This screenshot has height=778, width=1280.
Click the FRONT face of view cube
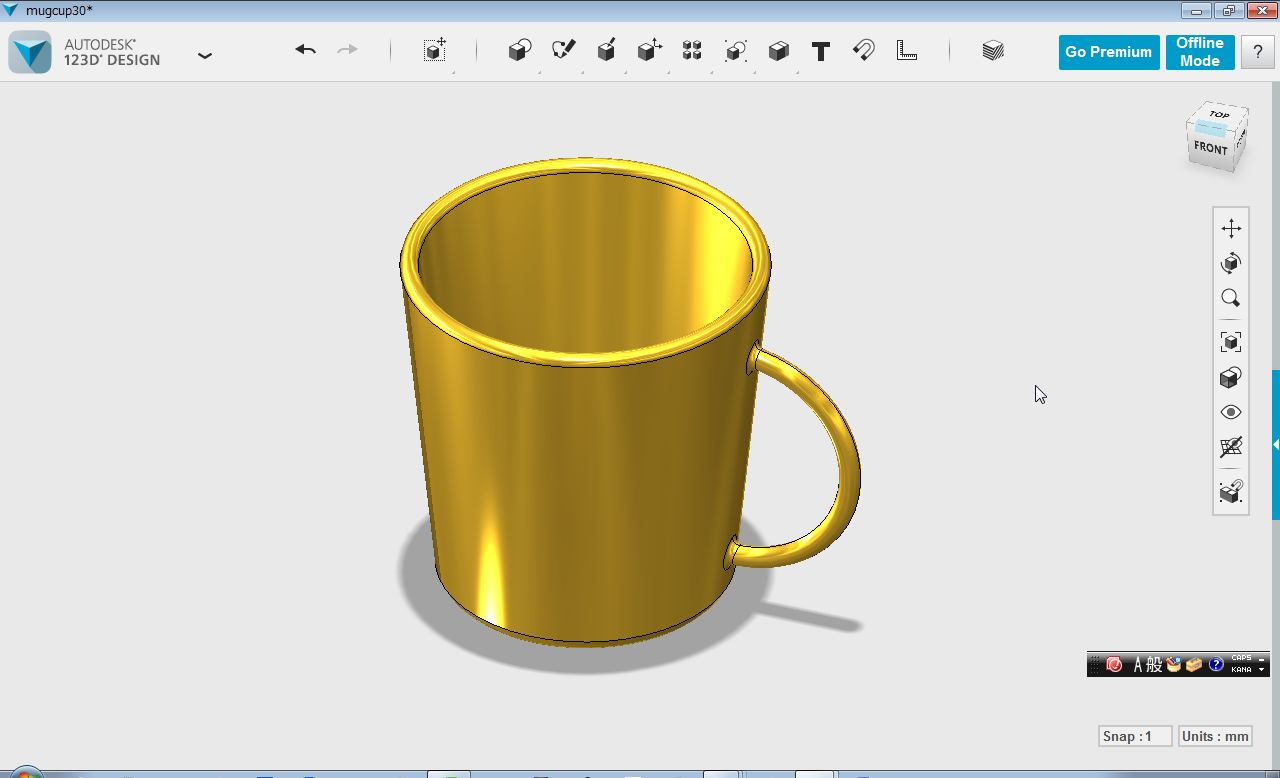click(1210, 148)
